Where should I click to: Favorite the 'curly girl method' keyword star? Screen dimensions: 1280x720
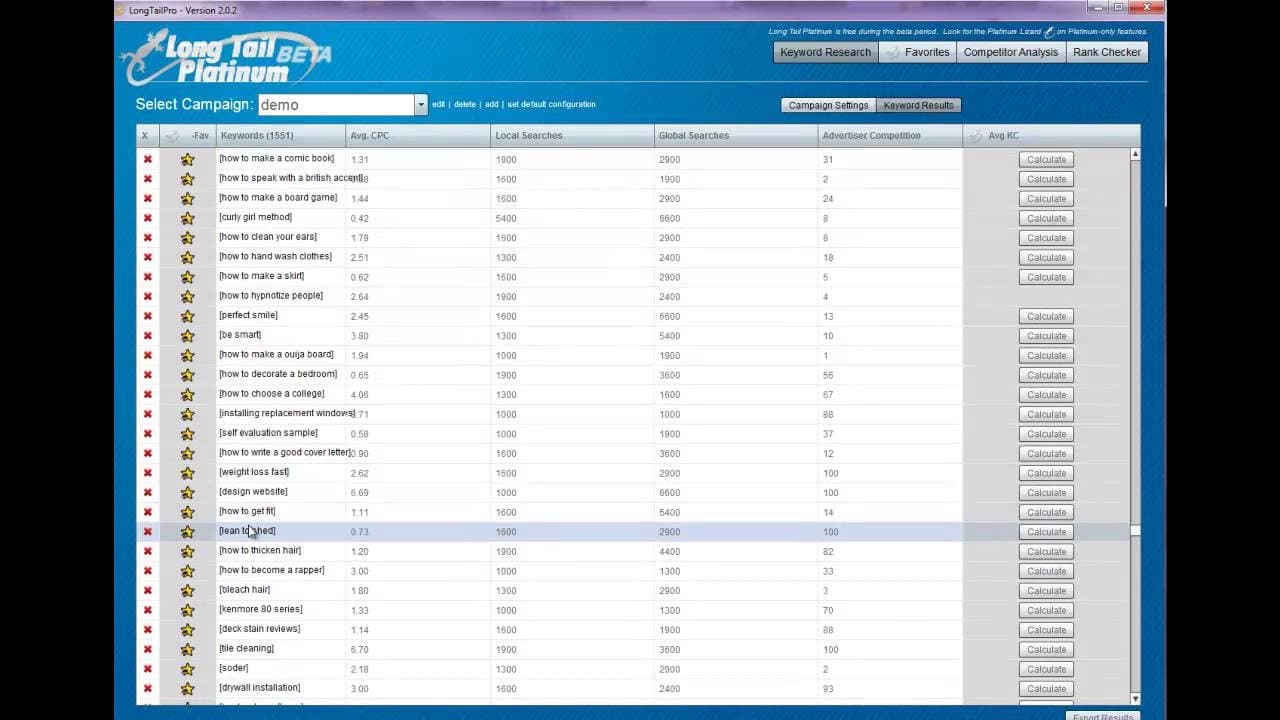coord(187,218)
